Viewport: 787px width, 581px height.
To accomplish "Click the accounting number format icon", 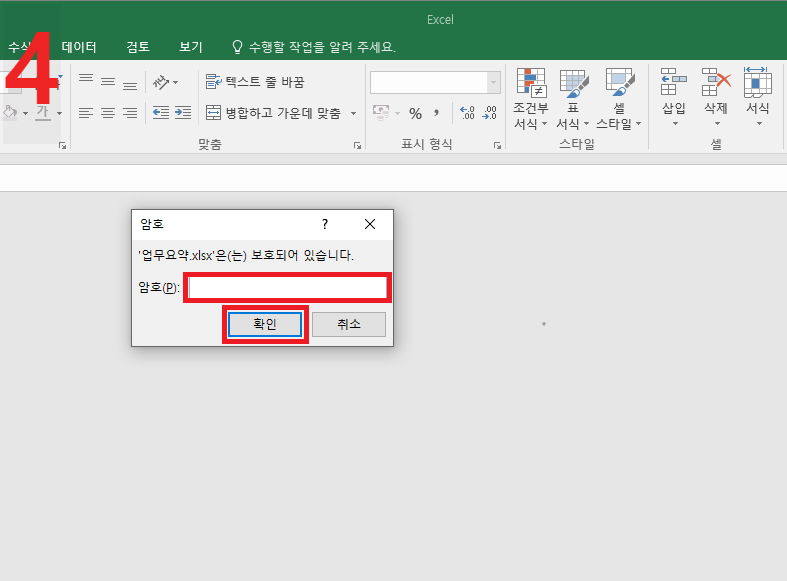I will point(381,113).
